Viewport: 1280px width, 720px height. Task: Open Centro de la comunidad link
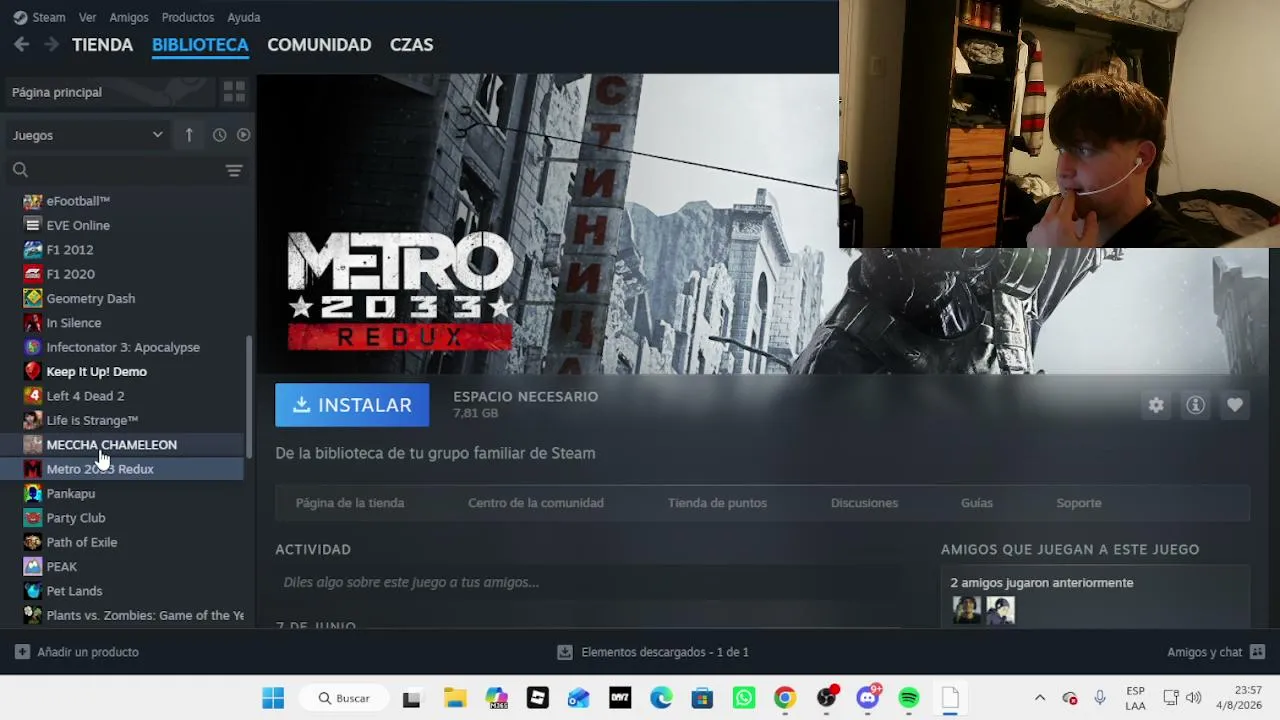click(536, 503)
